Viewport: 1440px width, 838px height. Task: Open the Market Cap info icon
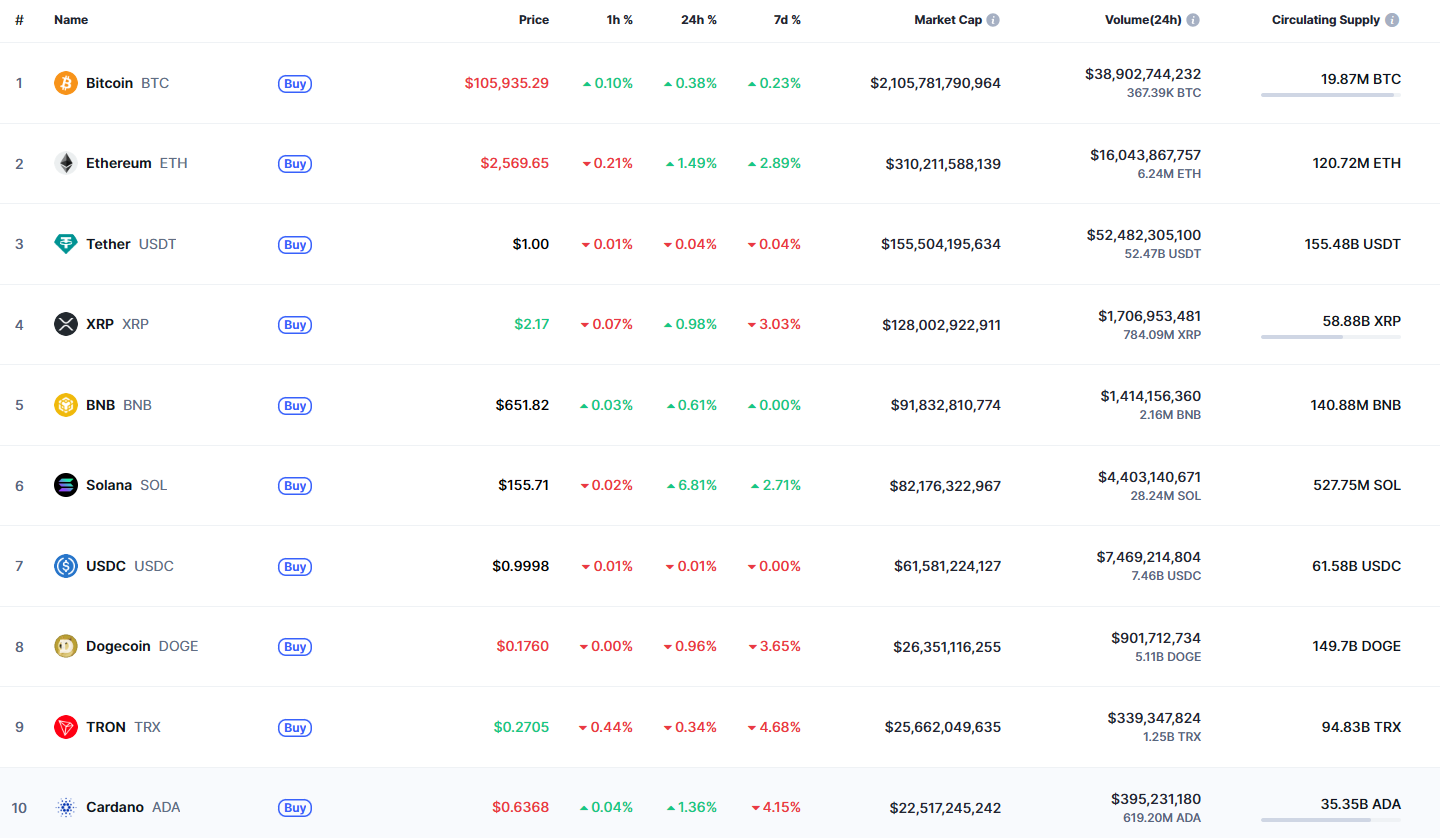pos(993,20)
